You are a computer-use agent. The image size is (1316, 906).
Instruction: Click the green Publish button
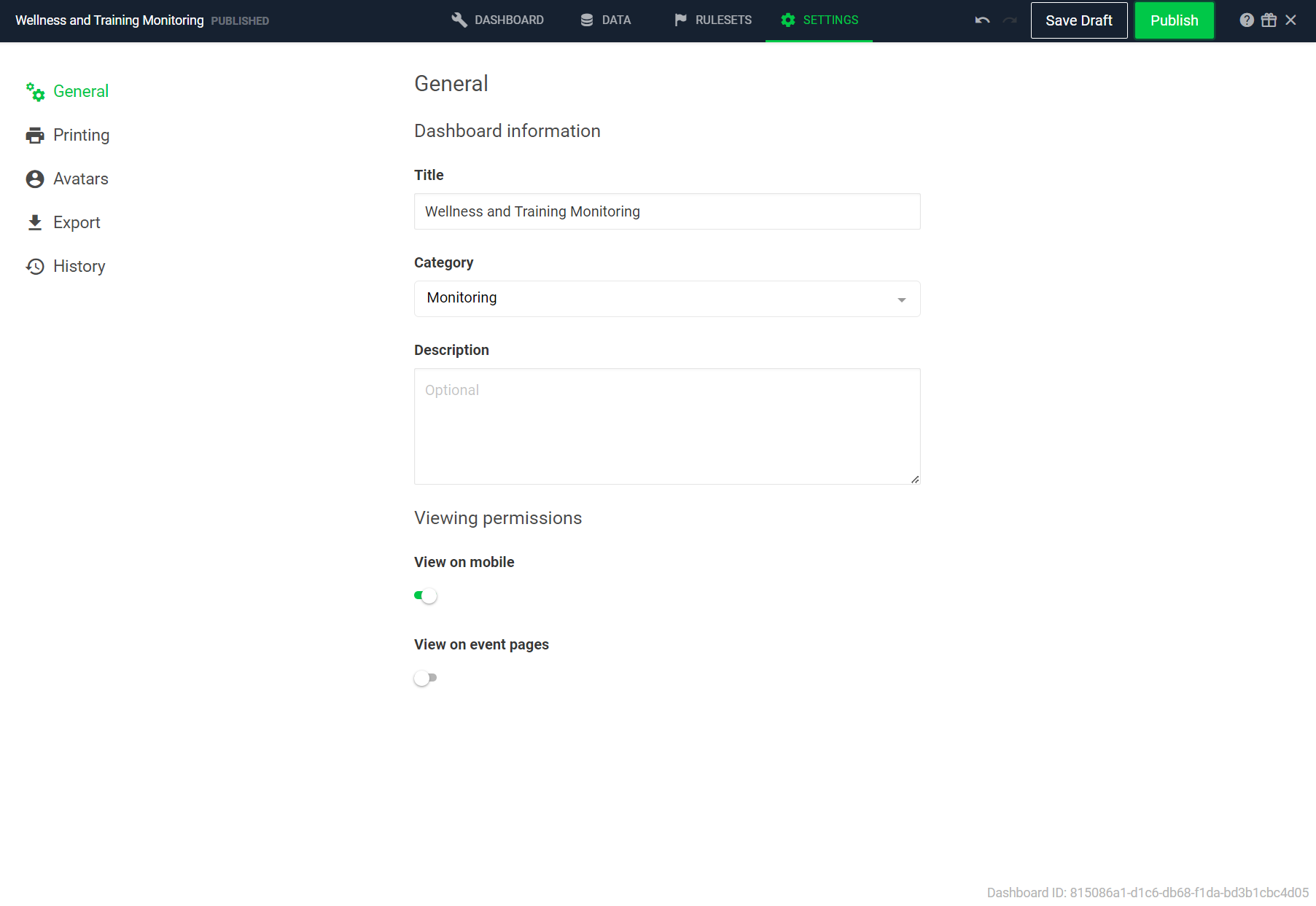[1175, 20]
